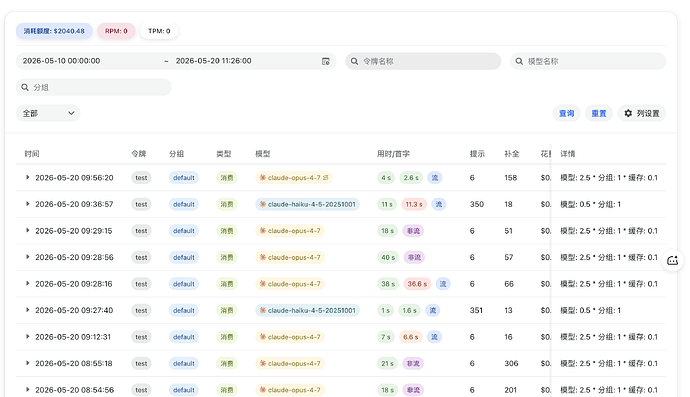Click the floating chat assistant icon
Screen dimensions: 690x397
(x=673, y=260)
